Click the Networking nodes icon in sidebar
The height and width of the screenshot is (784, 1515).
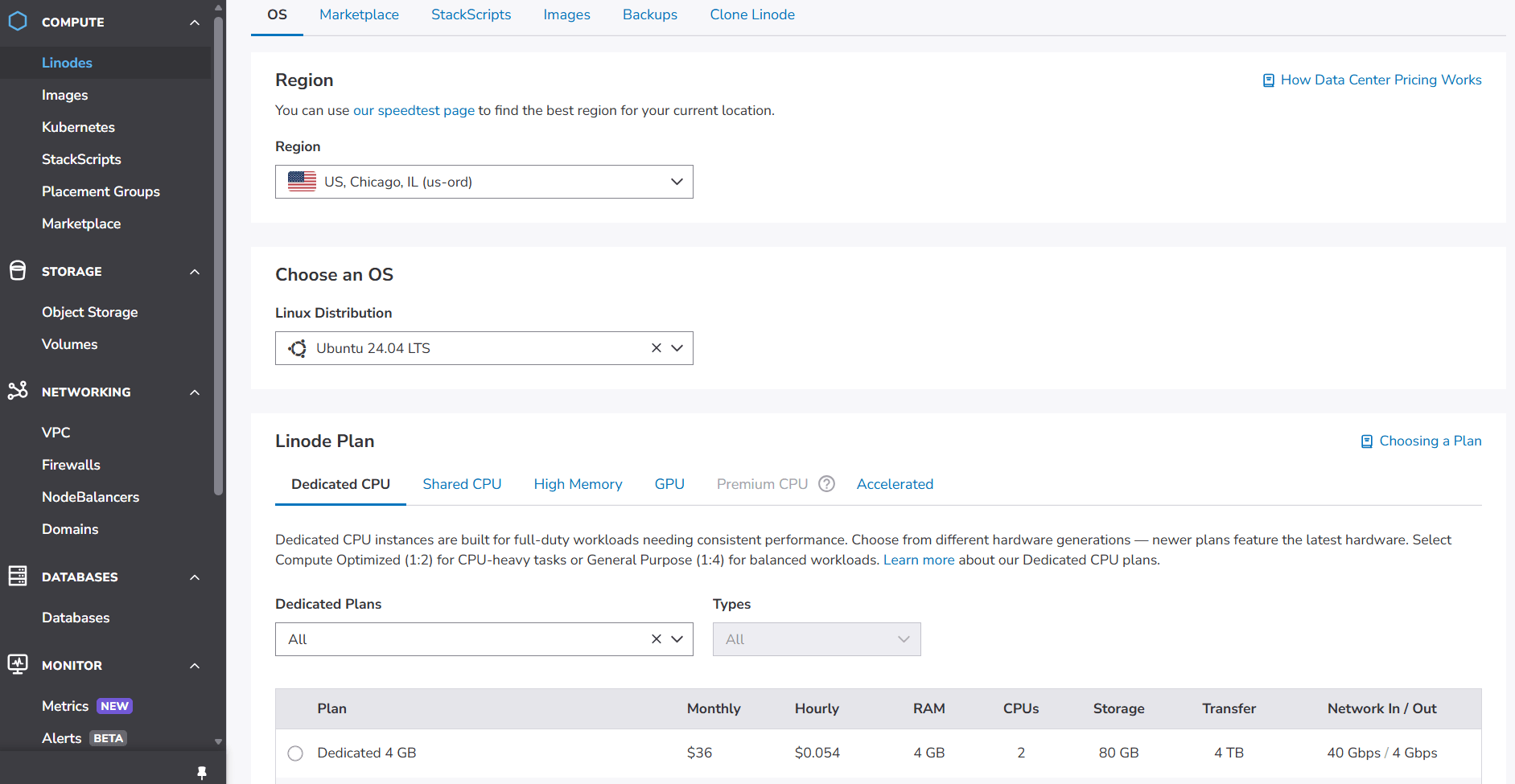18,391
